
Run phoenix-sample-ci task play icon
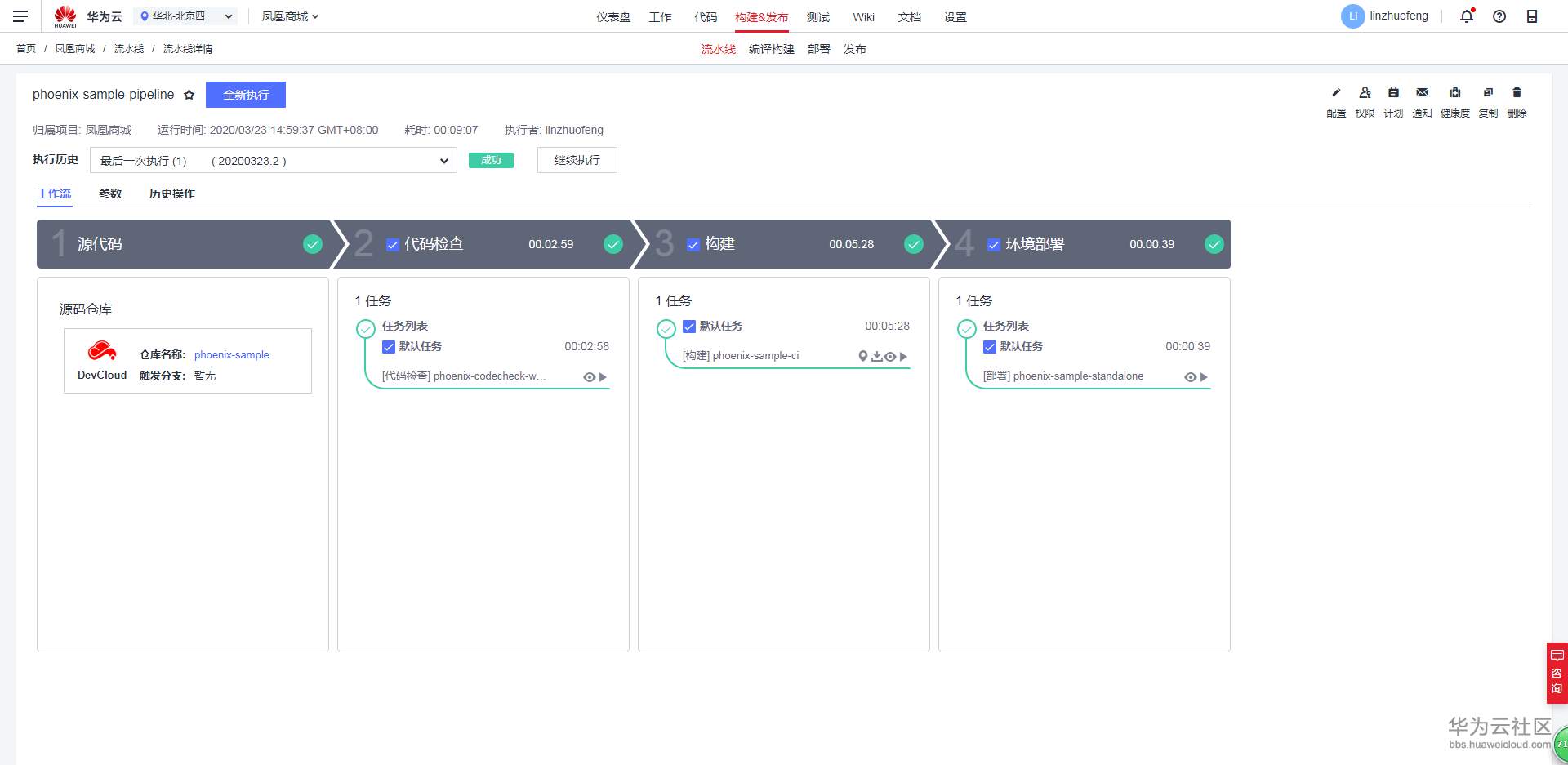click(x=903, y=357)
